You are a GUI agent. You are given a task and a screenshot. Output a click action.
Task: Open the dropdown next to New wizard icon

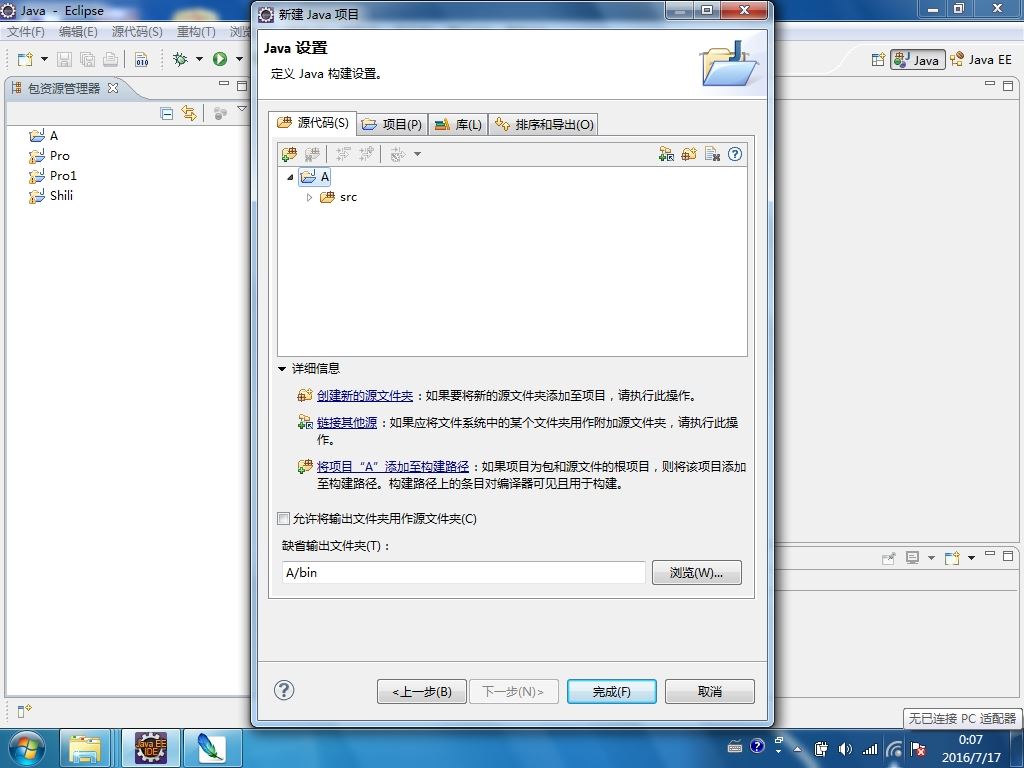click(44, 59)
